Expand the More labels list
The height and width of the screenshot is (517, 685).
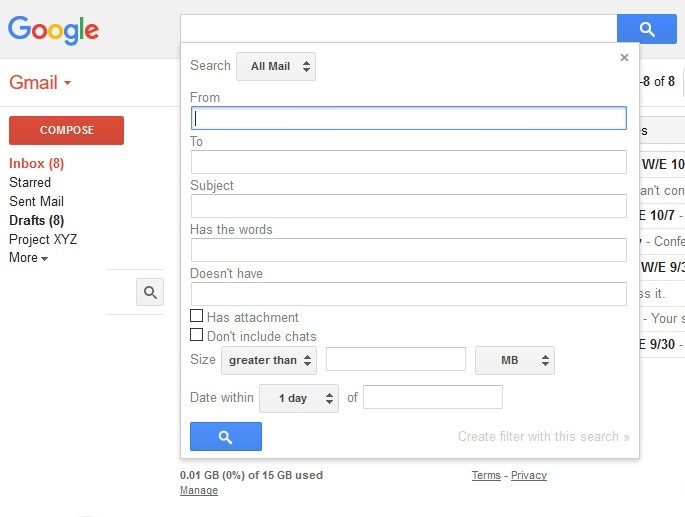28,257
